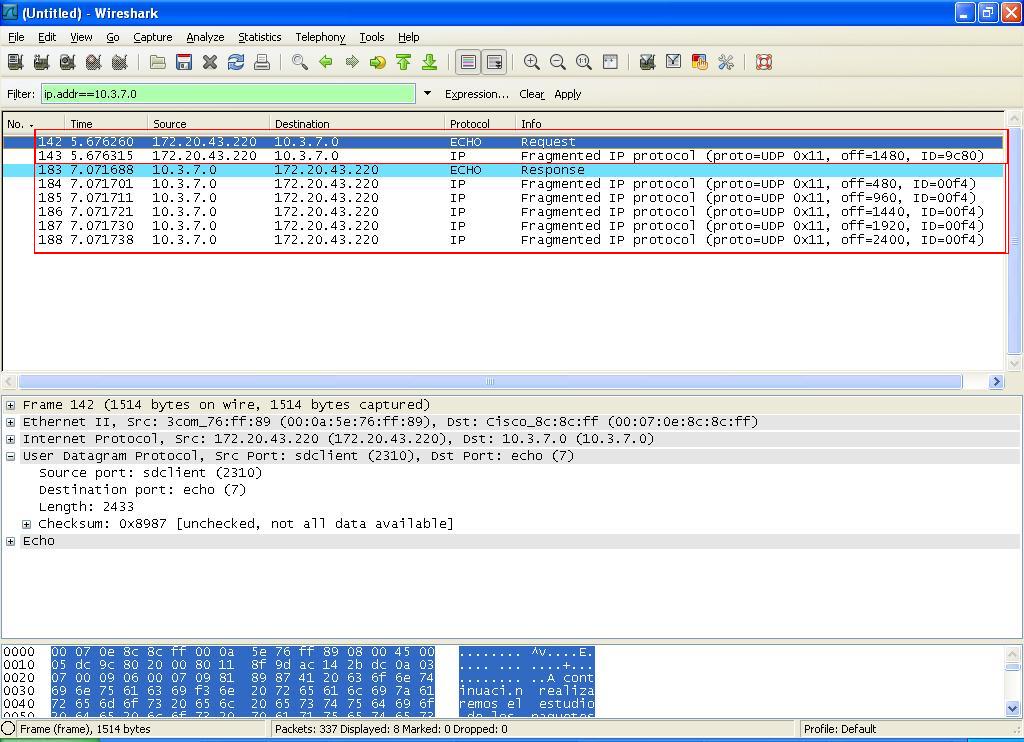This screenshot has height=742, width=1024.
Task: Open the Tools menu
Action: [x=372, y=37]
